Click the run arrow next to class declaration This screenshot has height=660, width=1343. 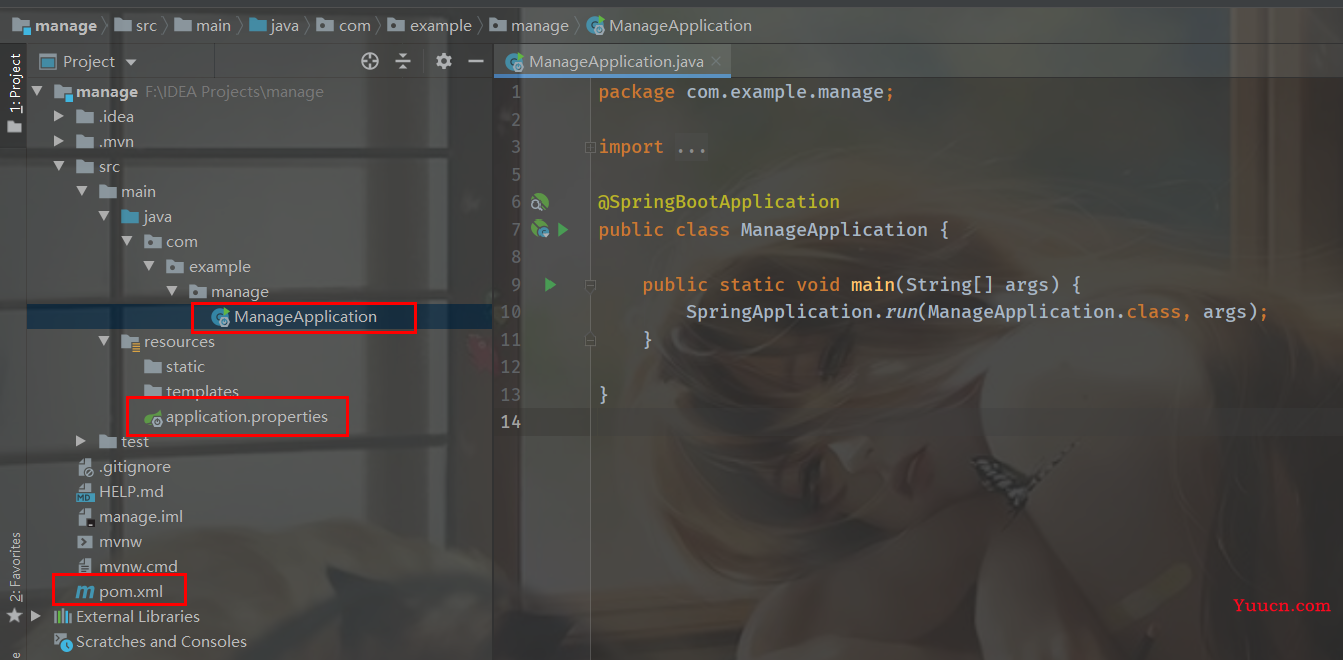(563, 230)
